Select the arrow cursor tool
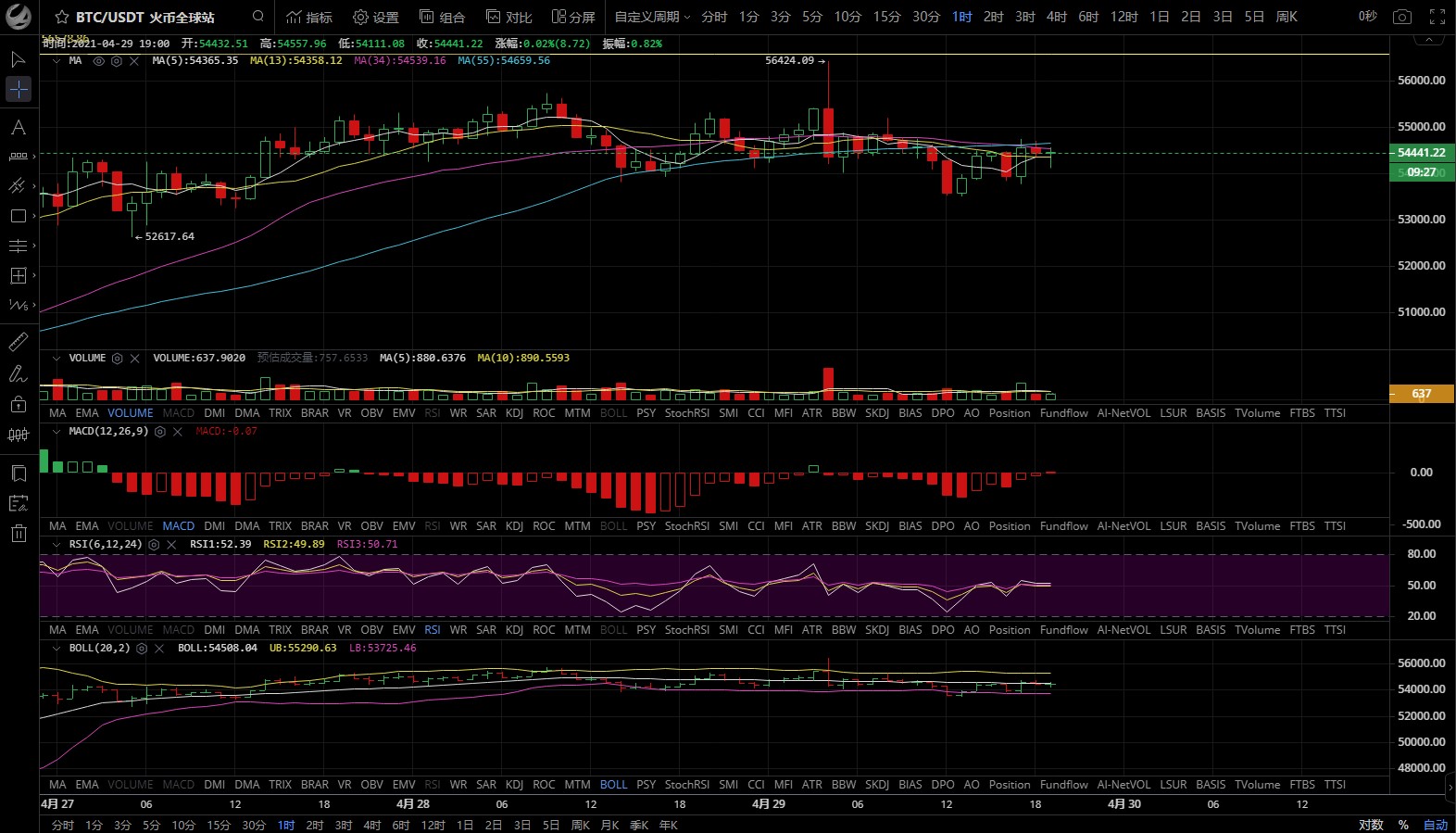Viewport: 1456px width, 833px height. tap(18, 59)
